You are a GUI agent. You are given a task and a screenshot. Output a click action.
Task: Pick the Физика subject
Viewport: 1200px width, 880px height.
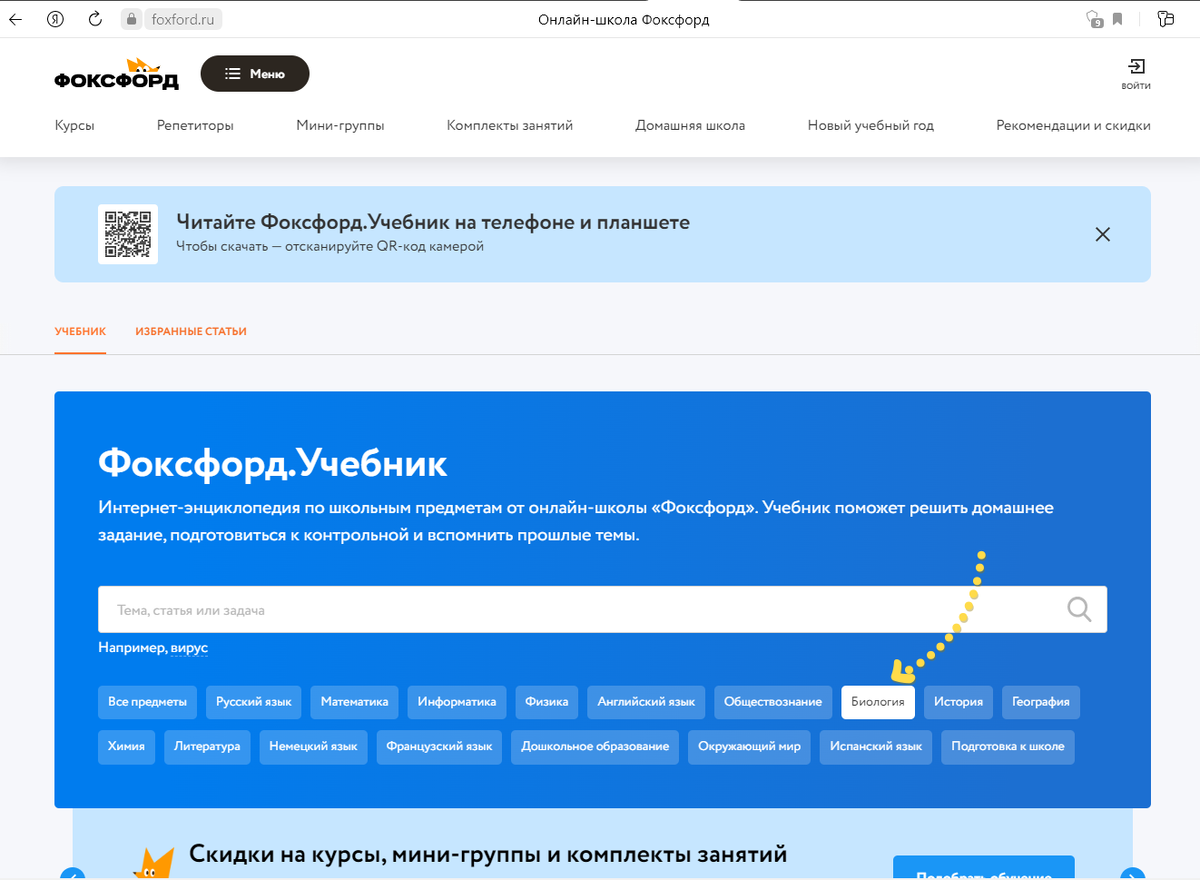[x=547, y=702]
